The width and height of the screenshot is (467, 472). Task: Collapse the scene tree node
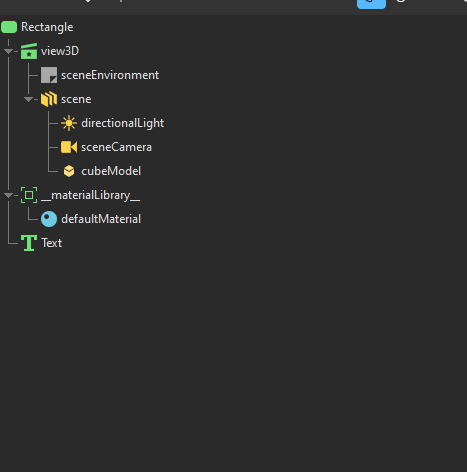click(28, 99)
